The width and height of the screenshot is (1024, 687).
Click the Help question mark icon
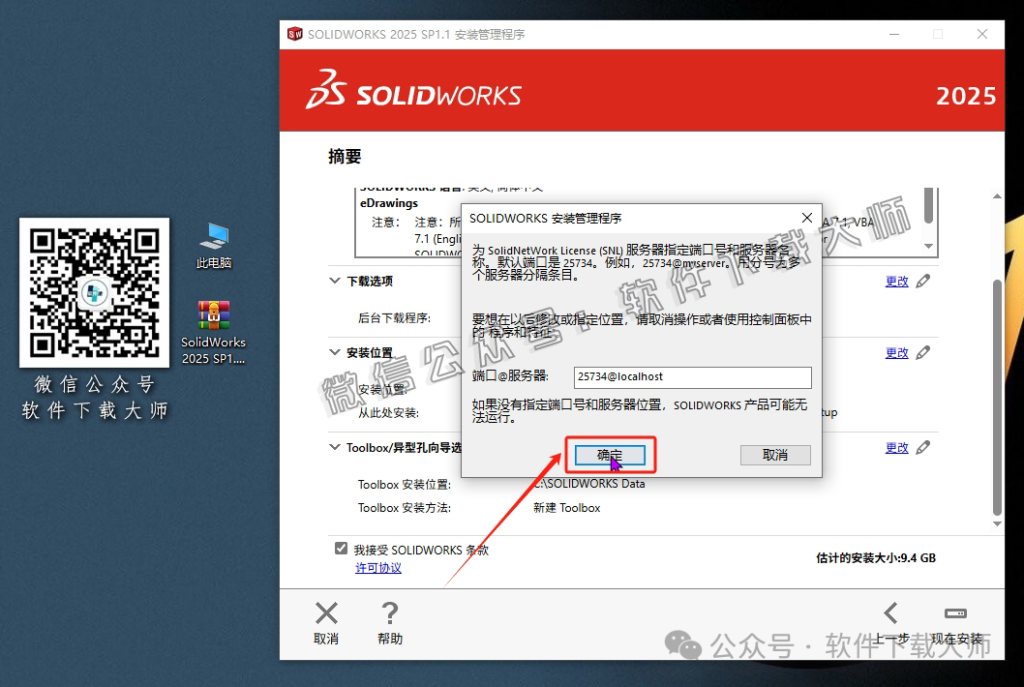pos(390,612)
